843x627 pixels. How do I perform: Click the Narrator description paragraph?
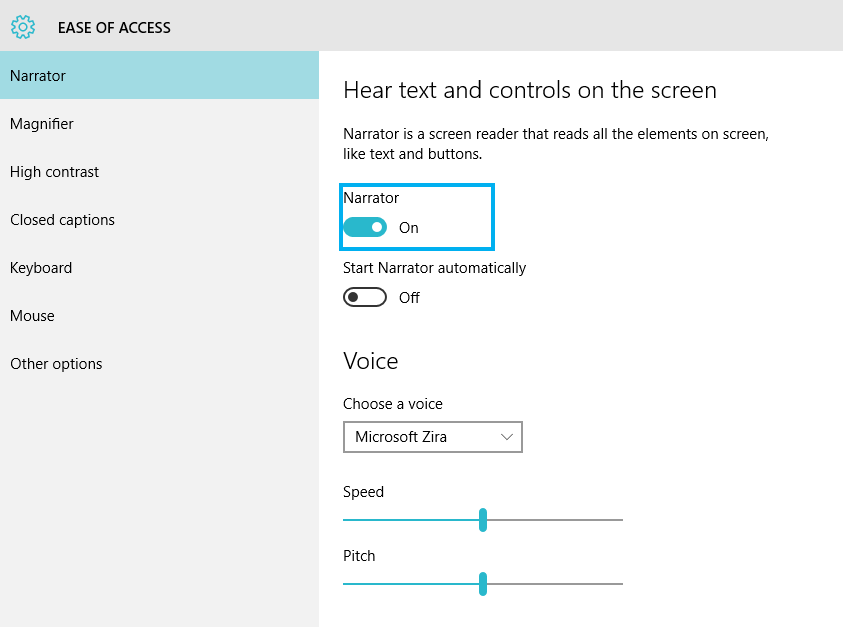pos(556,144)
